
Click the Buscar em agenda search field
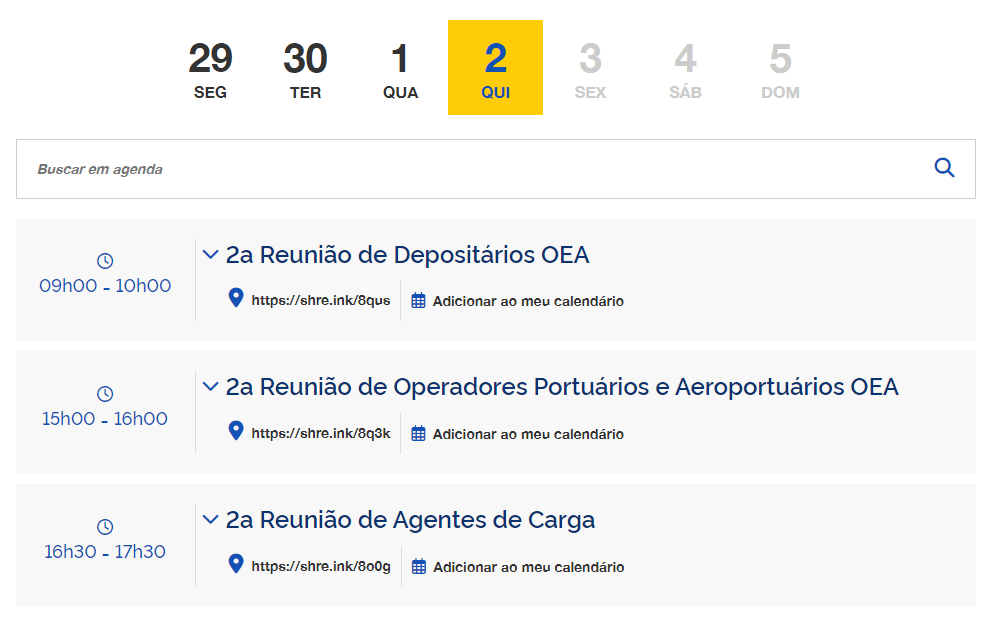click(x=400, y=168)
